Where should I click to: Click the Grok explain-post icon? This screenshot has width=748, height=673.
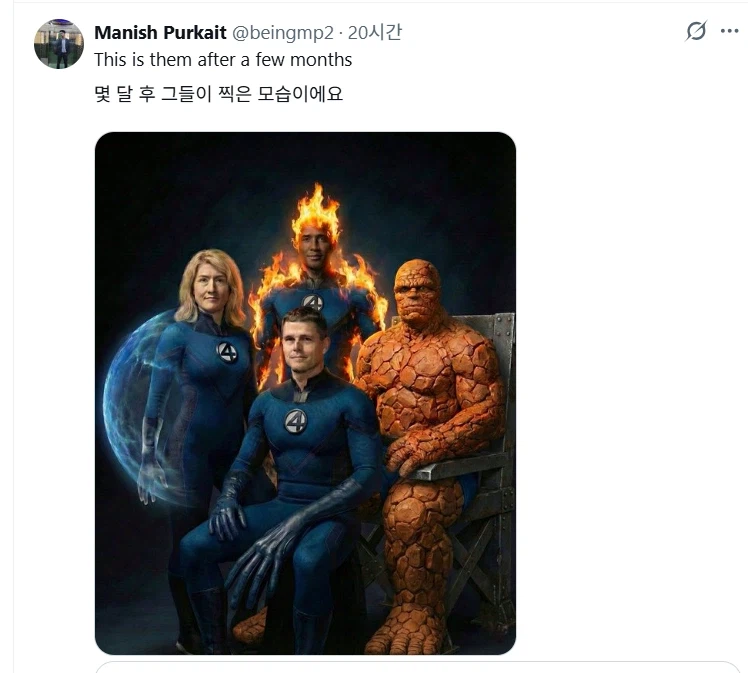click(696, 32)
